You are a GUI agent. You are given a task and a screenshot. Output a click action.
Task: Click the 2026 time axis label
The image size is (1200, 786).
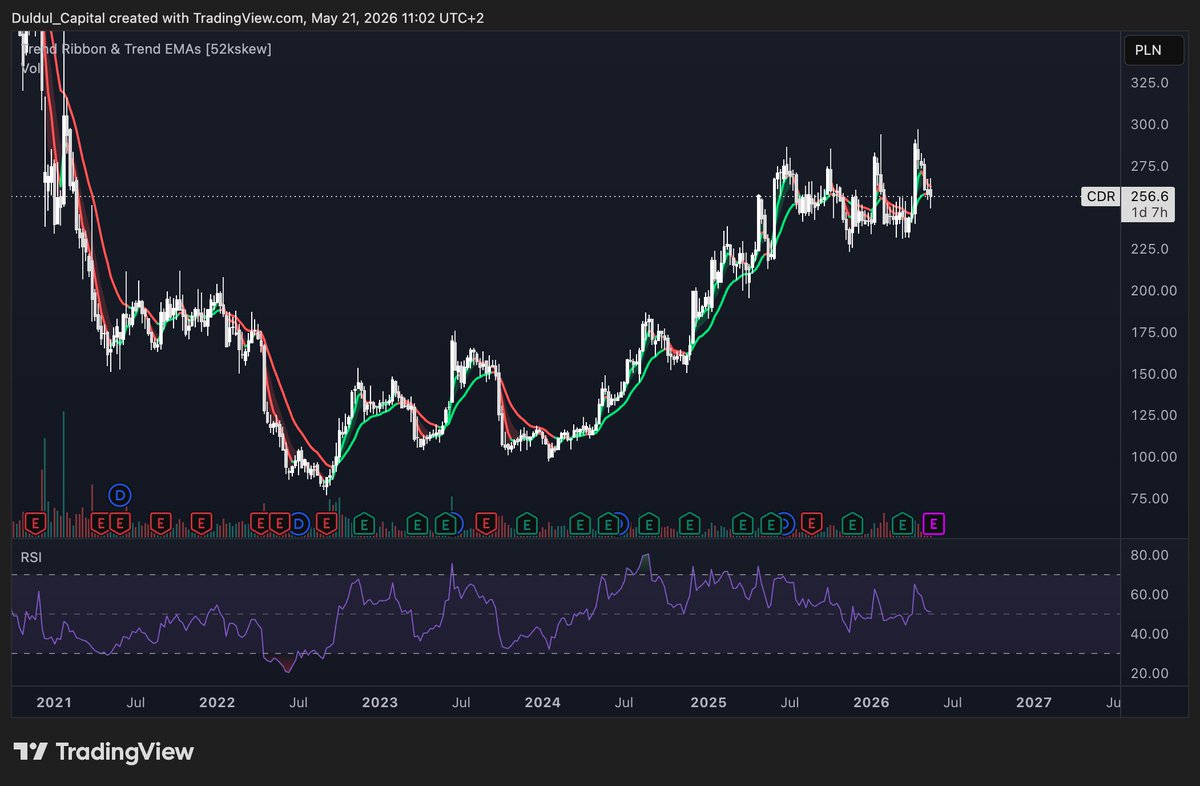pos(870,703)
